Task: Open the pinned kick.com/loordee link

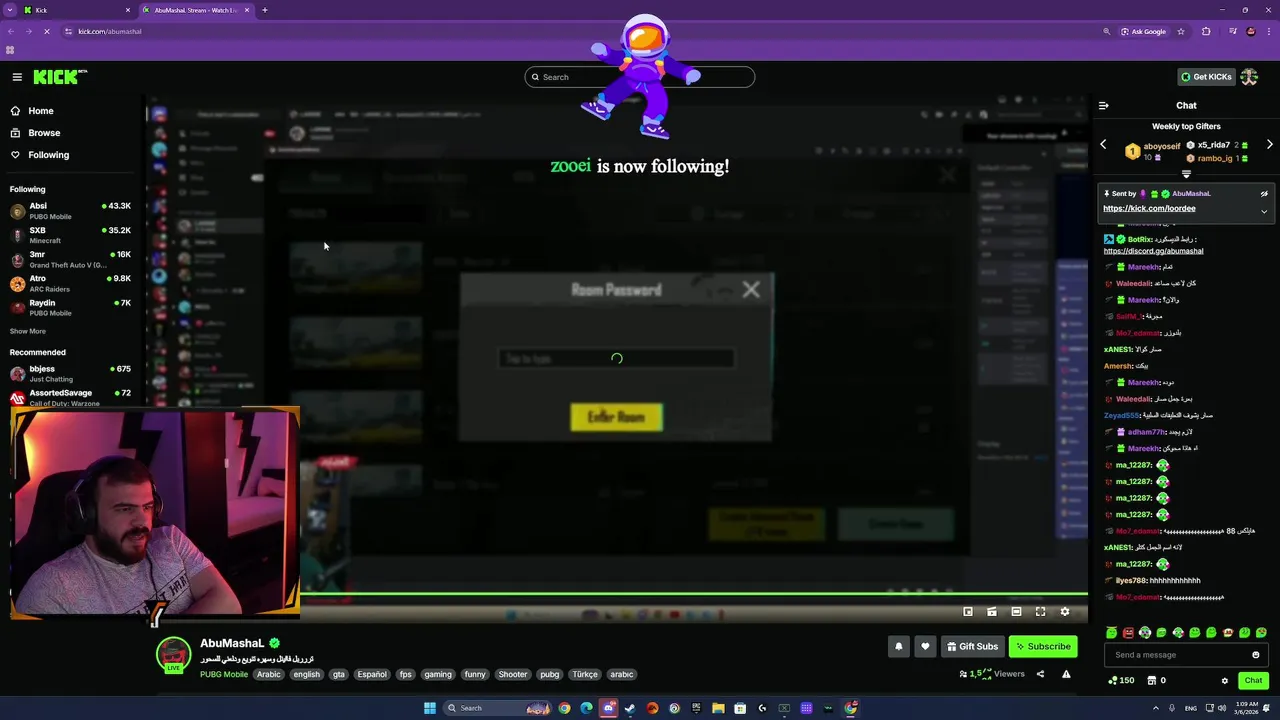Action: 1149,209
